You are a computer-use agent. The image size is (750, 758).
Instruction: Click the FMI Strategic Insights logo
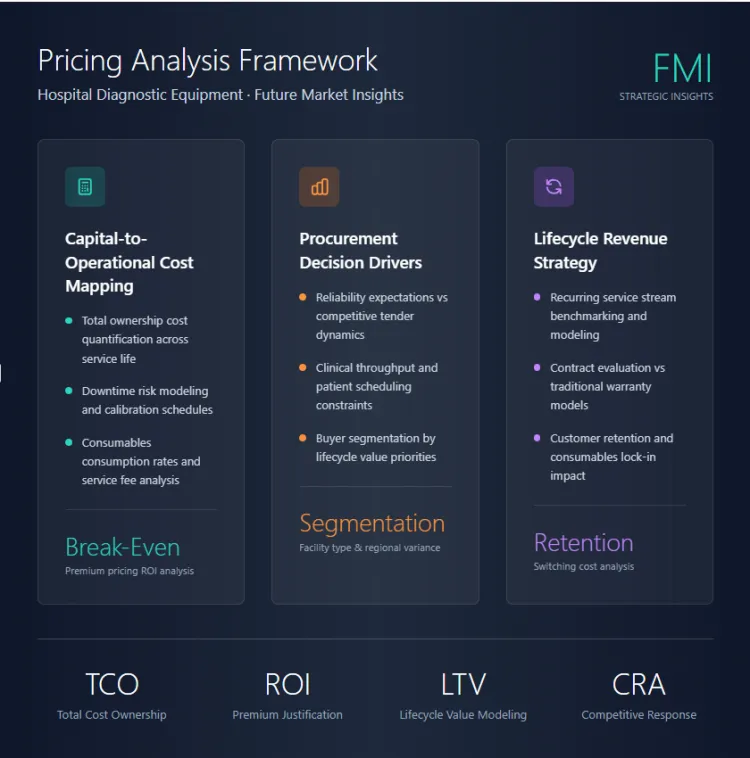667,75
